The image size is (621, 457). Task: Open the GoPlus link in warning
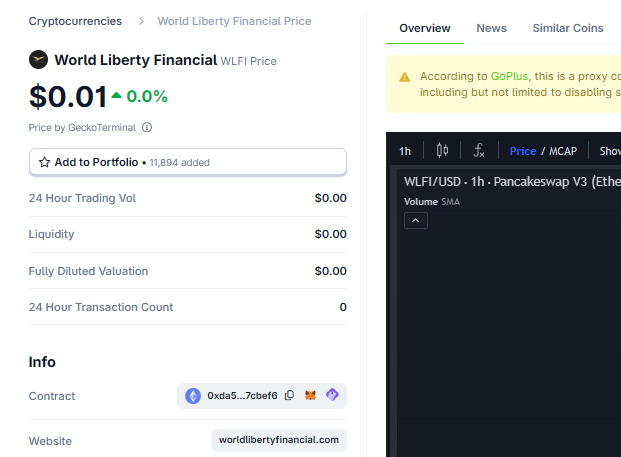[x=509, y=76]
